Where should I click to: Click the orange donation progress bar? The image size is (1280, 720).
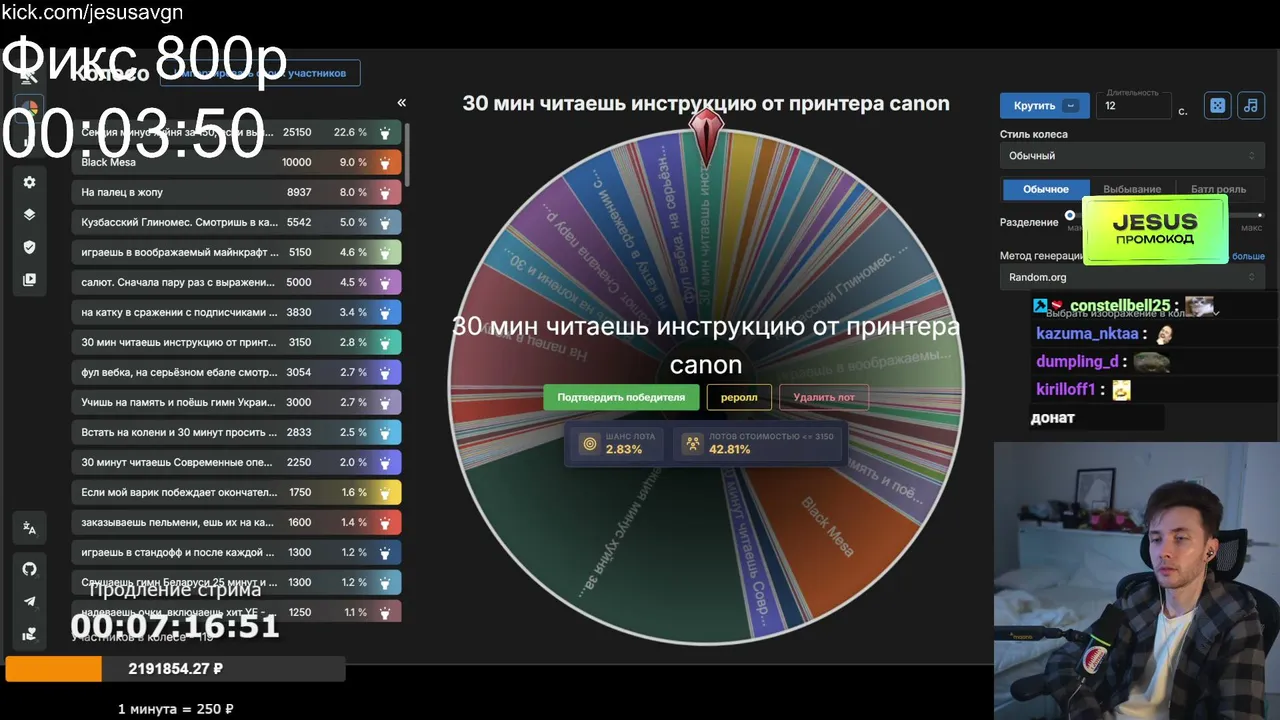coord(53,669)
